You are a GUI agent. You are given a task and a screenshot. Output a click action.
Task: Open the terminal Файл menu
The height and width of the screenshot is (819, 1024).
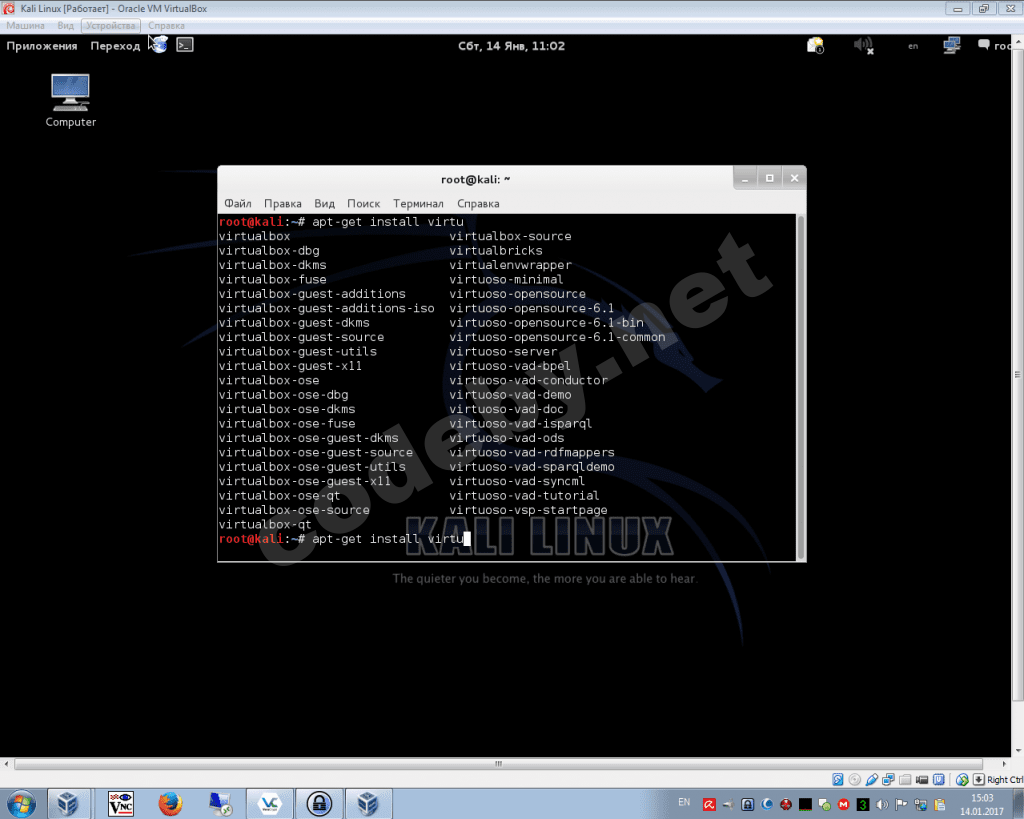pyautogui.click(x=238, y=203)
